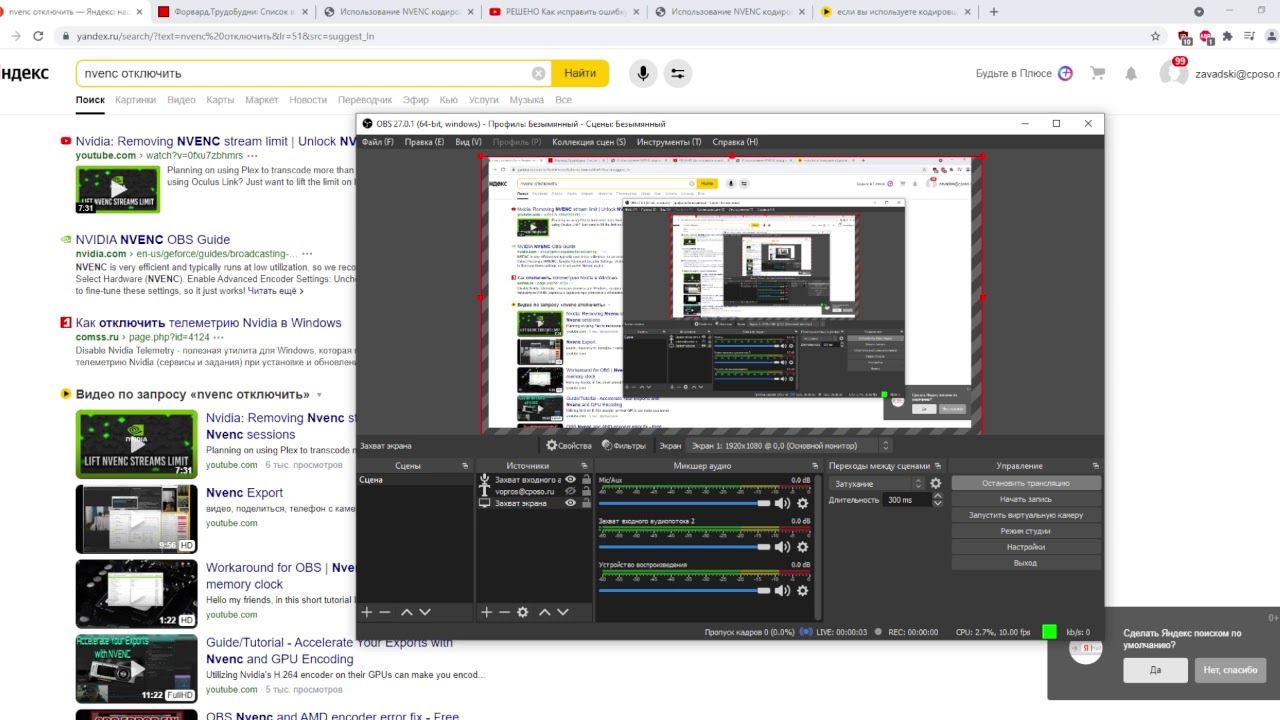This screenshot has height=720, width=1280.
Task: Mute Устройство воспроизведения speaker icon
Action: pyautogui.click(x=782, y=591)
